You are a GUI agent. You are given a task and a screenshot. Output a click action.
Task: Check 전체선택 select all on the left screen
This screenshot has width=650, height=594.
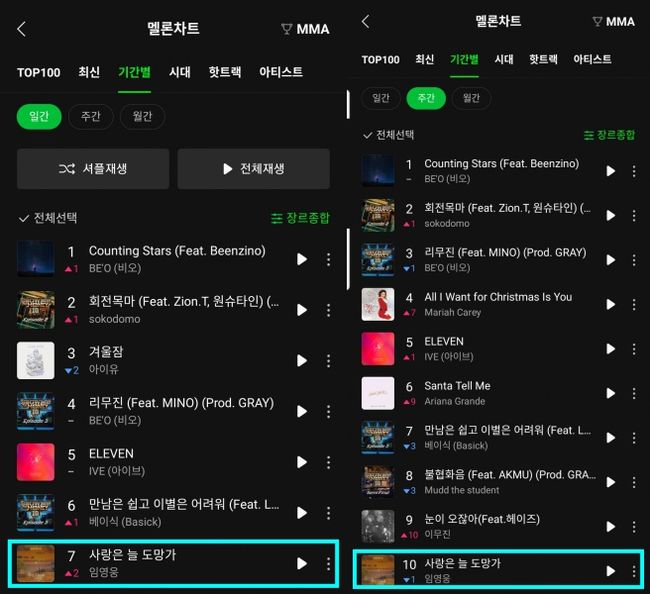click(48, 218)
